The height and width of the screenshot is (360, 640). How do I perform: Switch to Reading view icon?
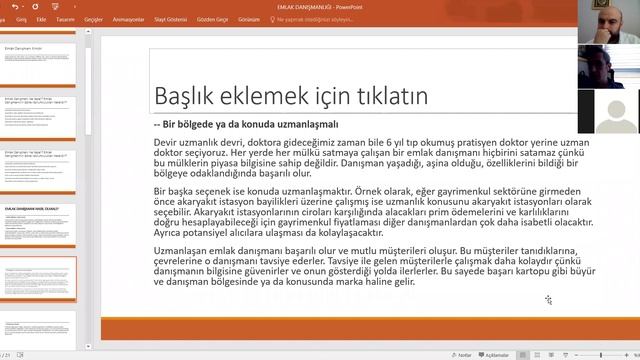(x=551, y=355)
